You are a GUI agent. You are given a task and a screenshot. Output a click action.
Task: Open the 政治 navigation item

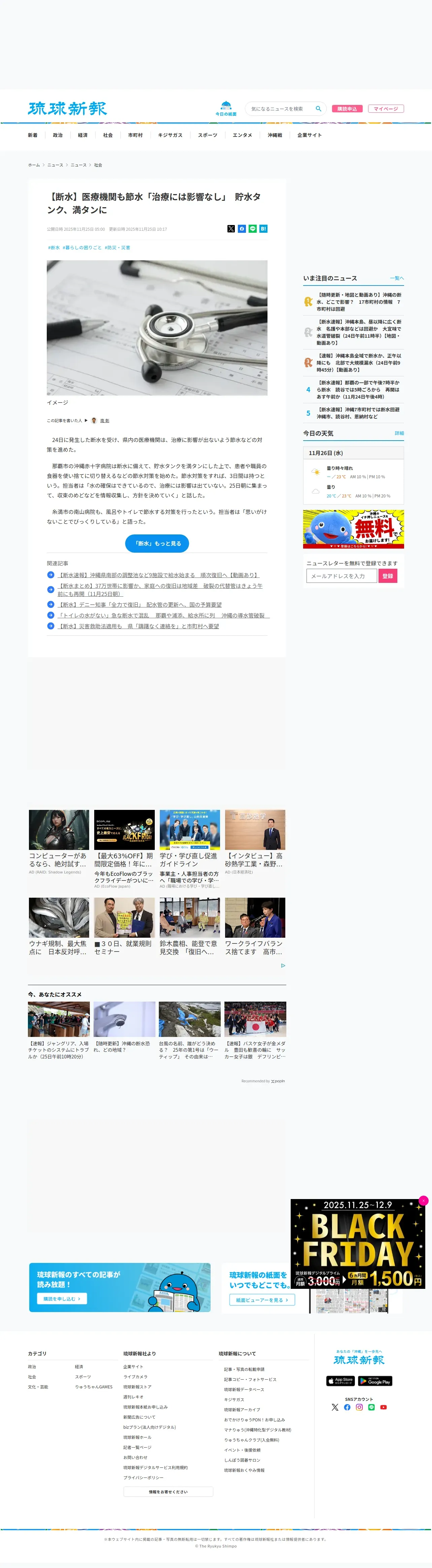pyautogui.click(x=58, y=135)
